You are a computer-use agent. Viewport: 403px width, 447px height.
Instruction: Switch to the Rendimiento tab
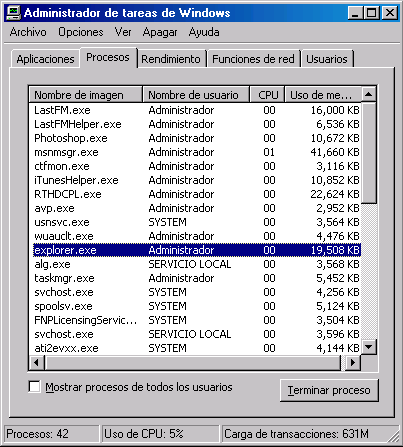click(171, 59)
